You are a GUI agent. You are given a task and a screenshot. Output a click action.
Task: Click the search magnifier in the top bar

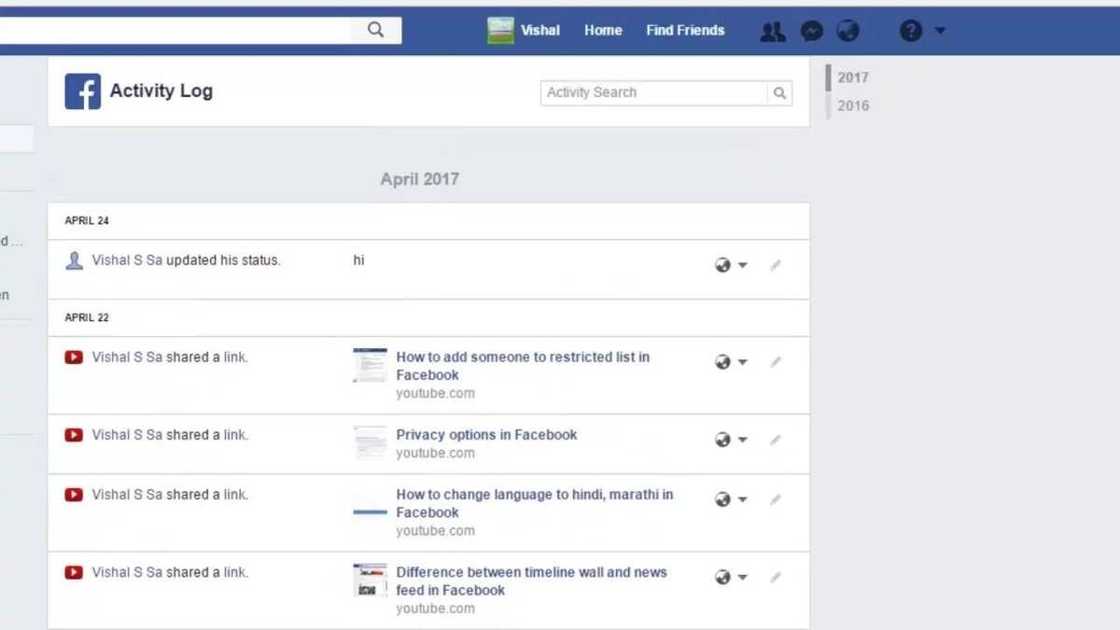pyautogui.click(x=375, y=30)
